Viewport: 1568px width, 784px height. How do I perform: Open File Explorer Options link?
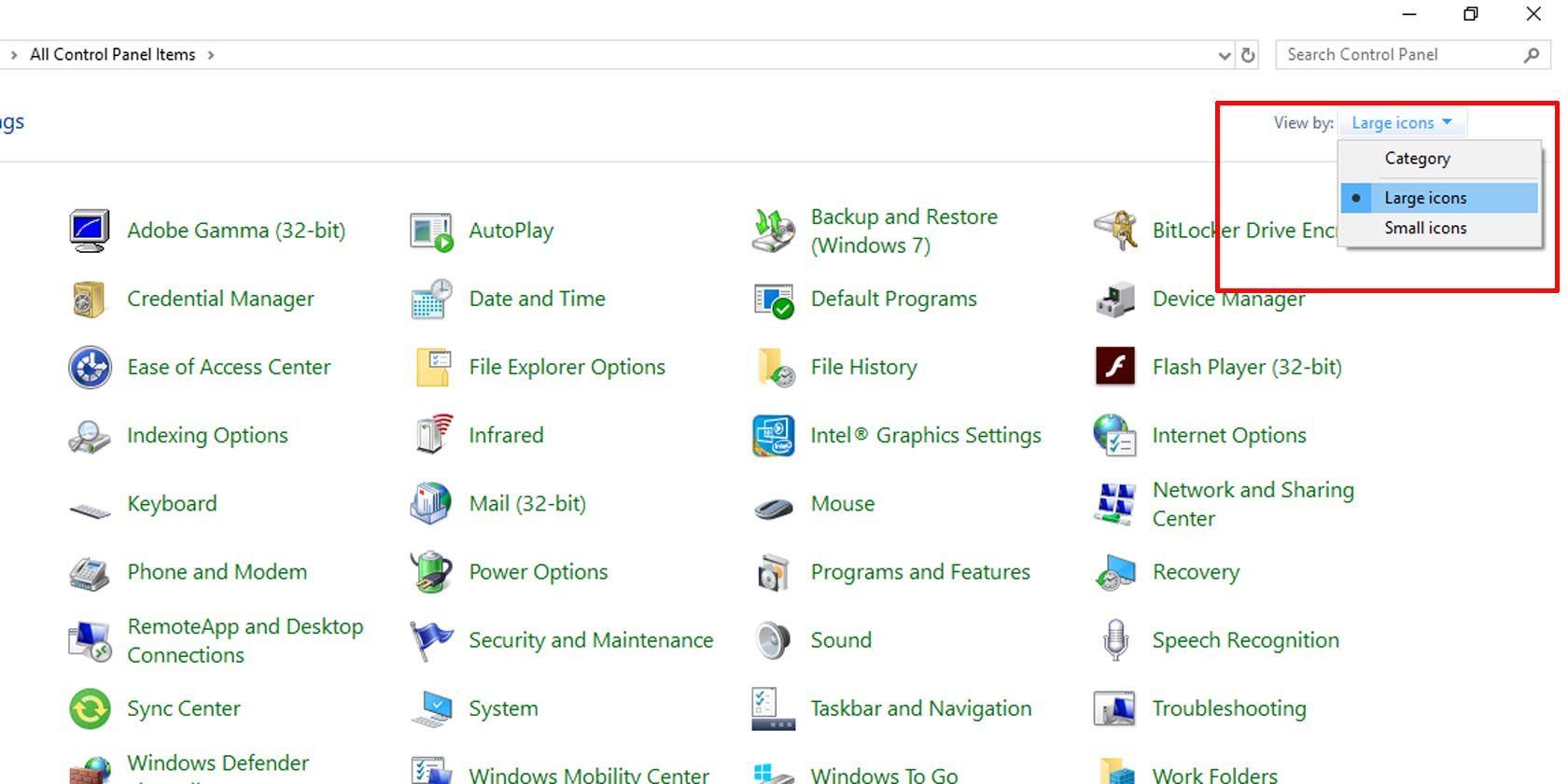point(567,367)
